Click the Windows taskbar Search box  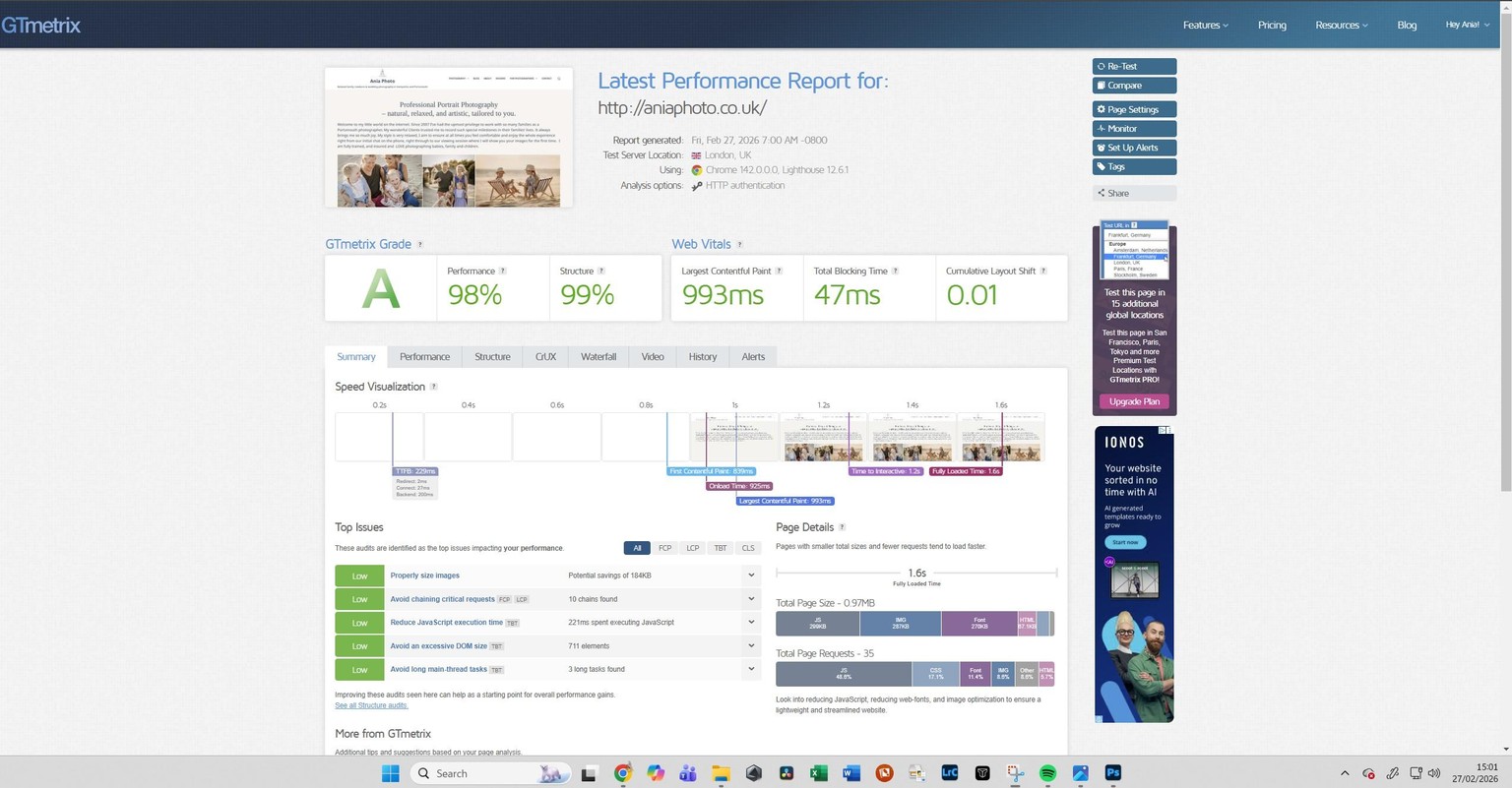coord(490,773)
